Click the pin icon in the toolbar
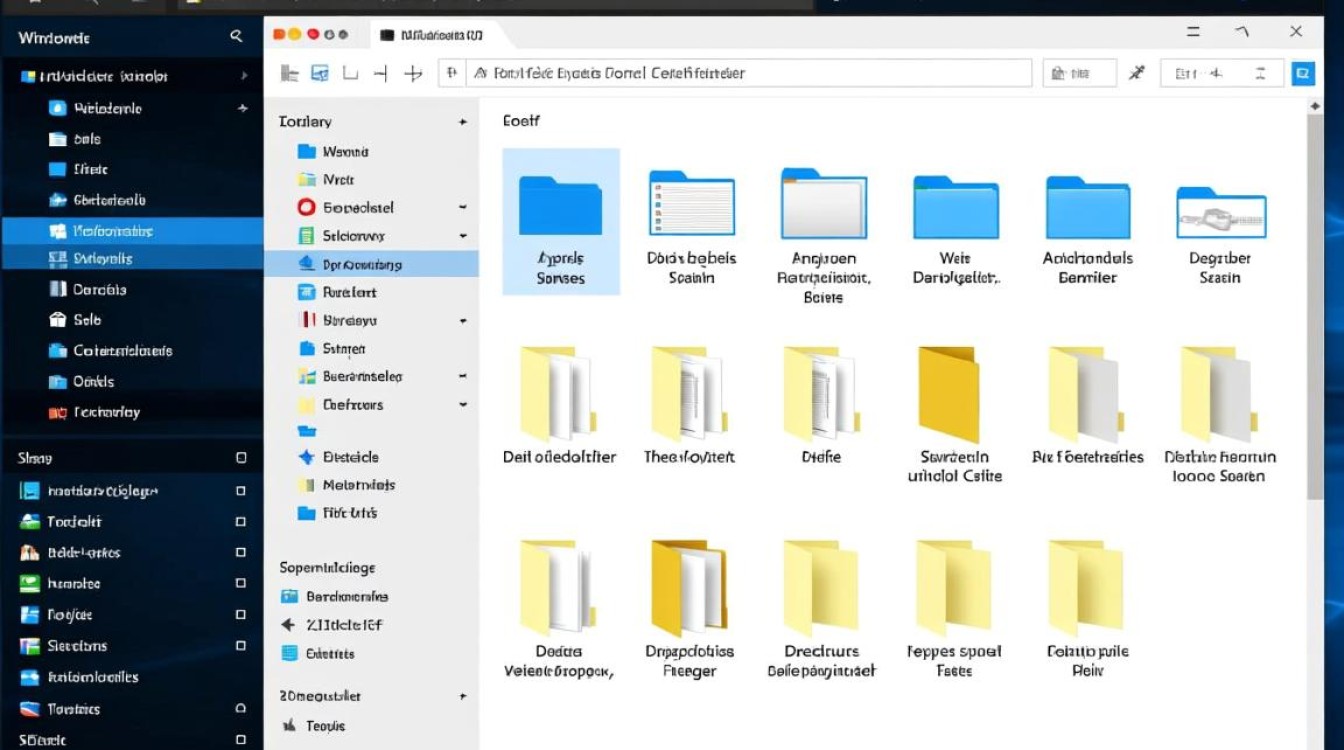Screen dimensions: 1344x750 (1136, 73)
